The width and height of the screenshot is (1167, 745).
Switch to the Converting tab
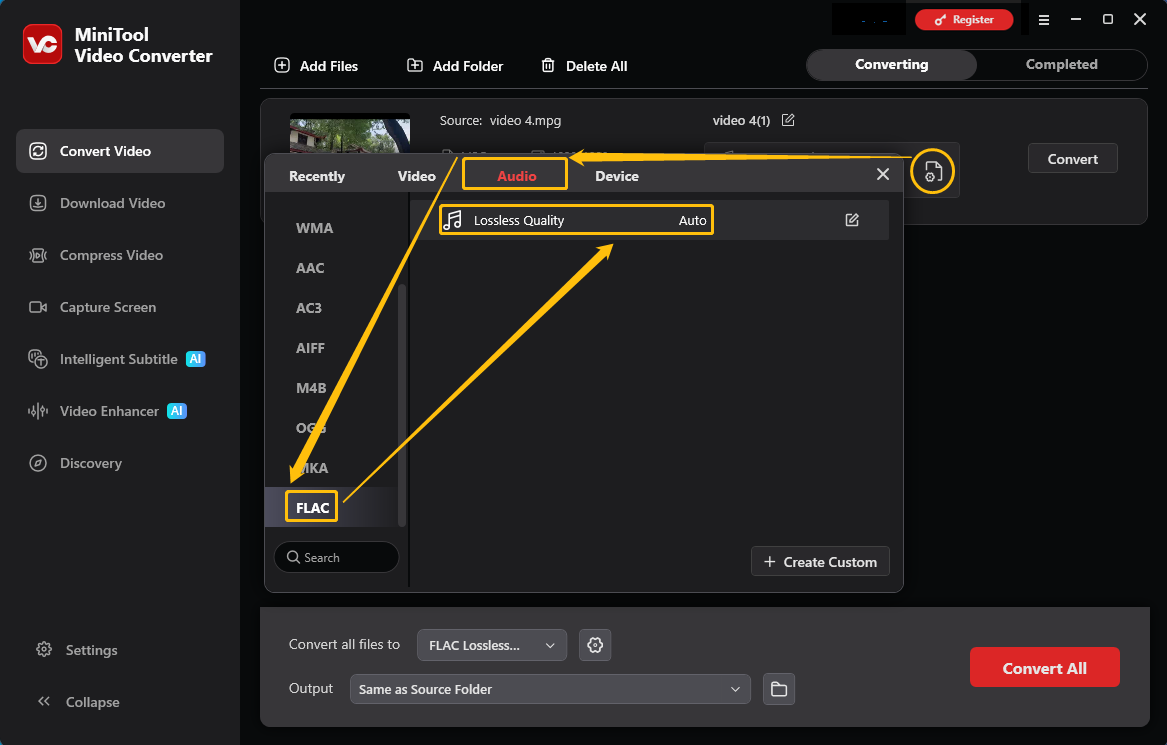[892, 65]
